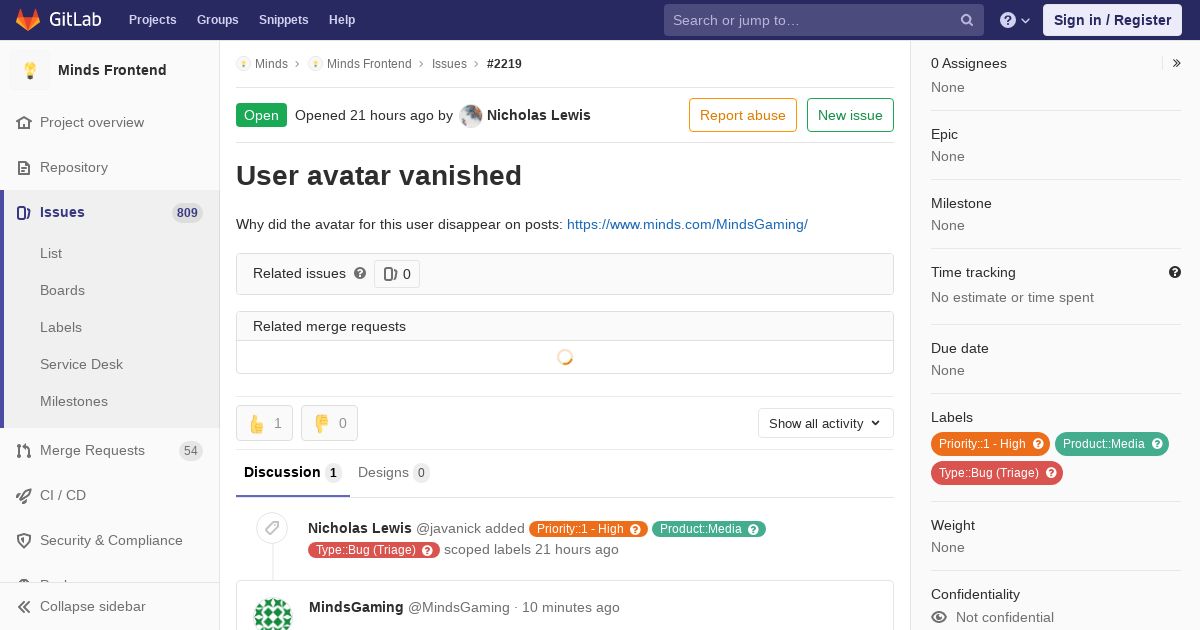
Task: Open Groups in top navigation
Action: click(x=217, y=20)
